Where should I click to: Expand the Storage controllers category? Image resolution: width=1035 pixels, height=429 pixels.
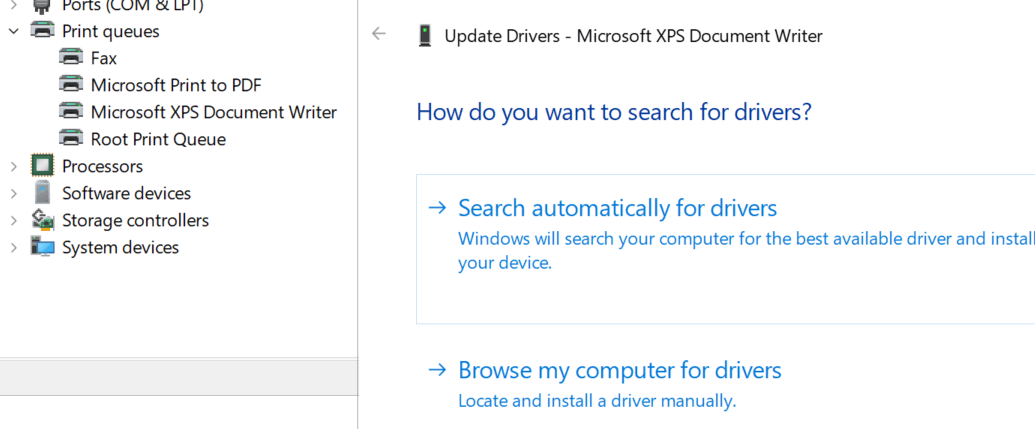point(14,220)
